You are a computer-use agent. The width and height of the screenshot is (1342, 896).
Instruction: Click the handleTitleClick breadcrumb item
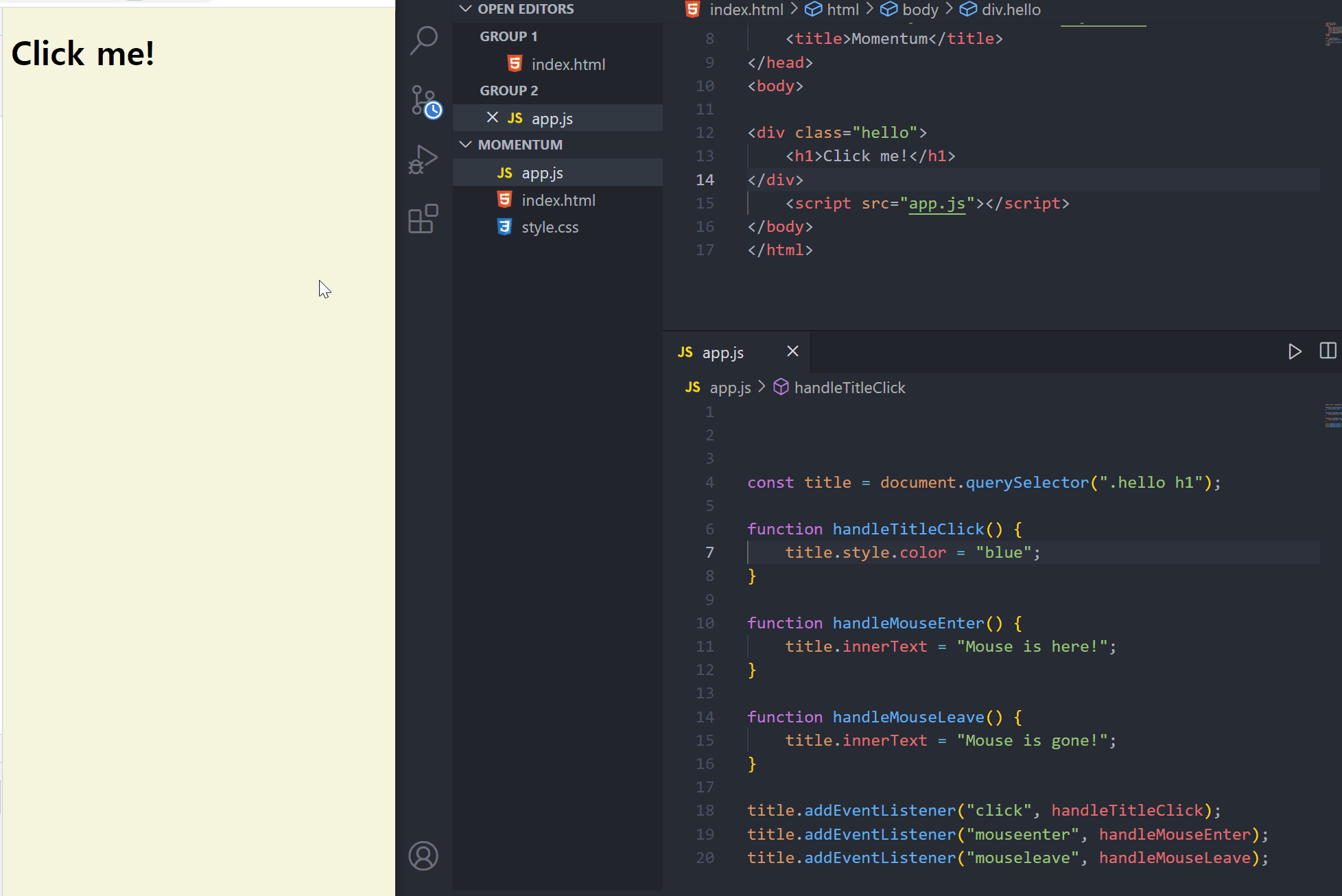point(849,388)
